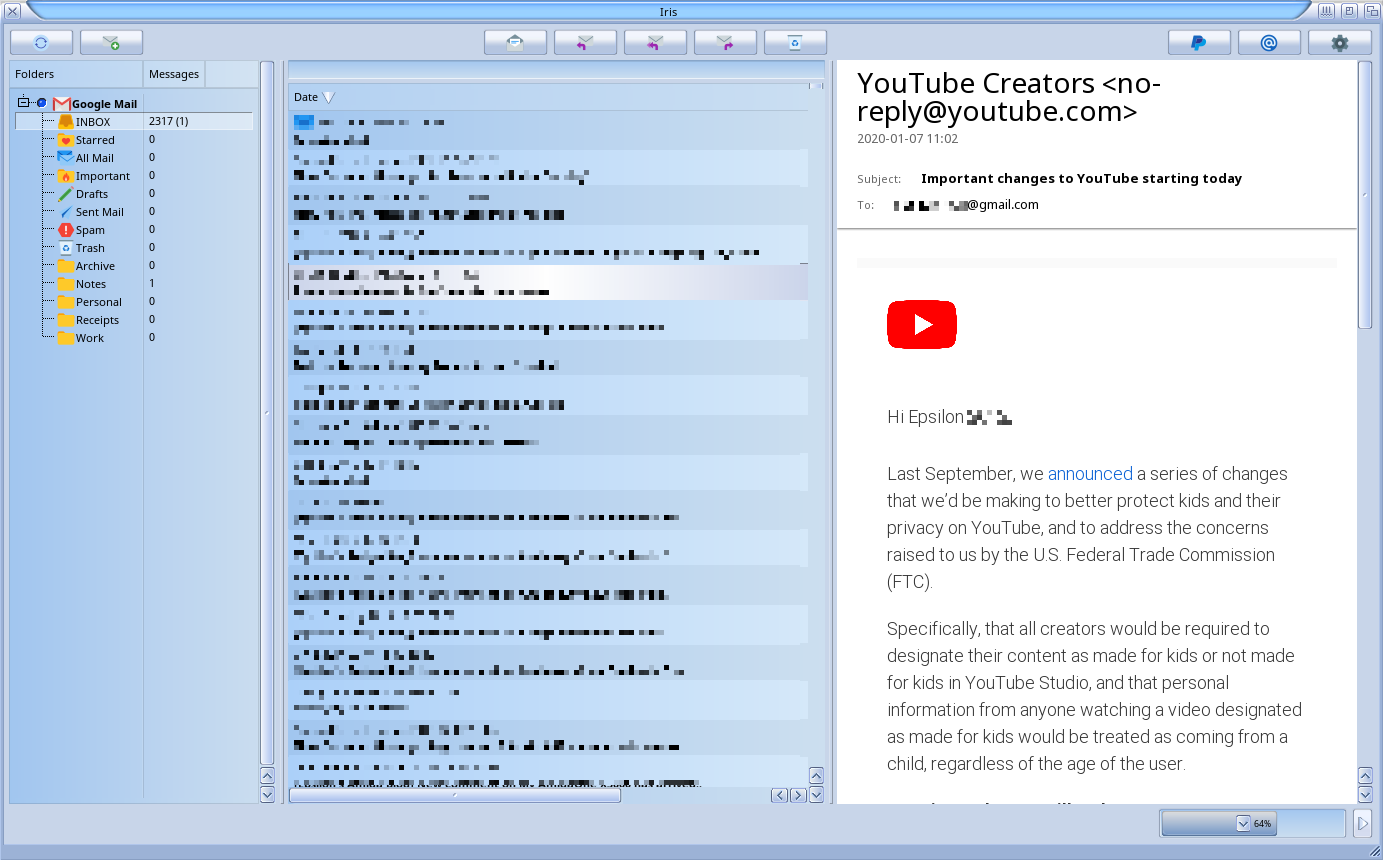1383x860 pixels.
Task: Click the refresh mail toolbar button
Action: pos(41,43)
